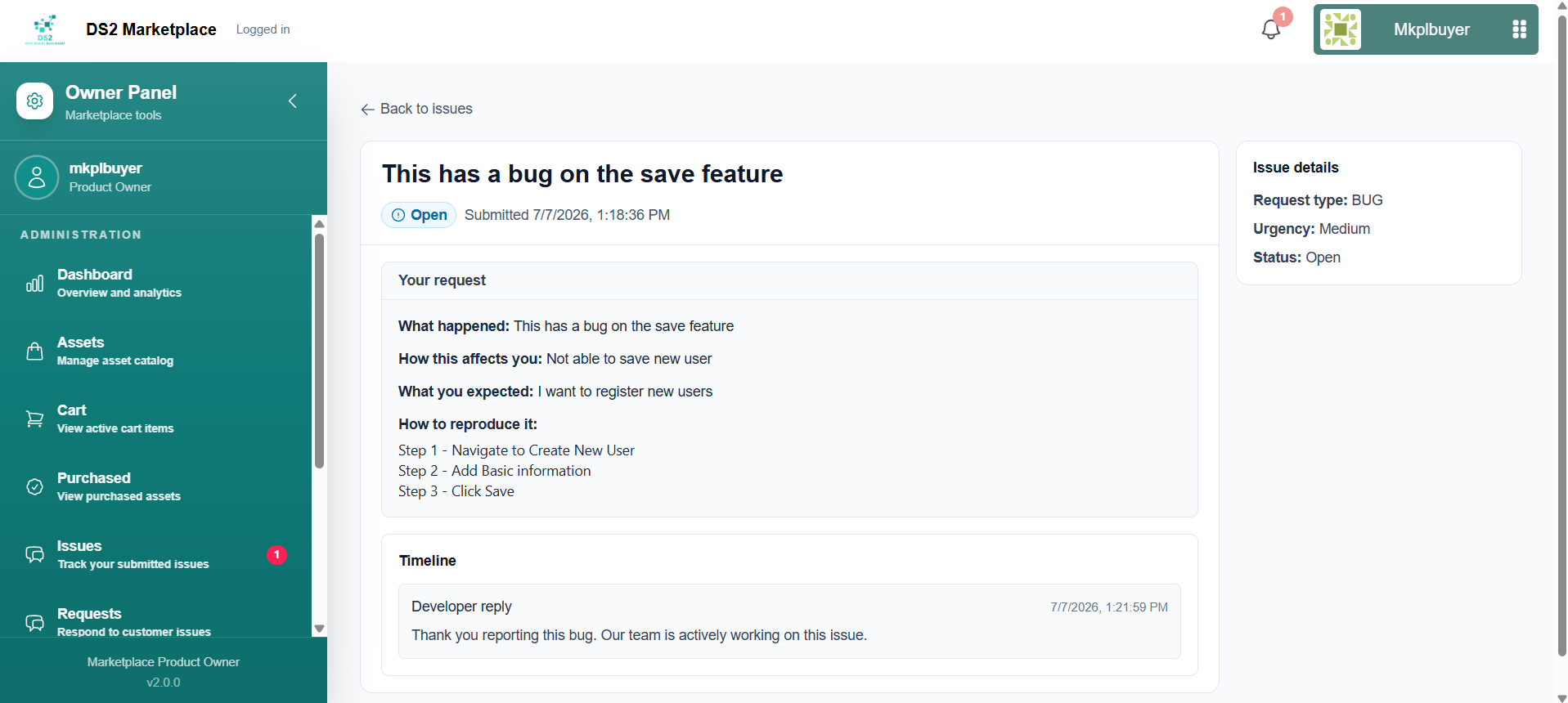This screenshot has height=703, width=1568.
Task: Click the Dashboard bar chart icon
Action: (34, 284)
